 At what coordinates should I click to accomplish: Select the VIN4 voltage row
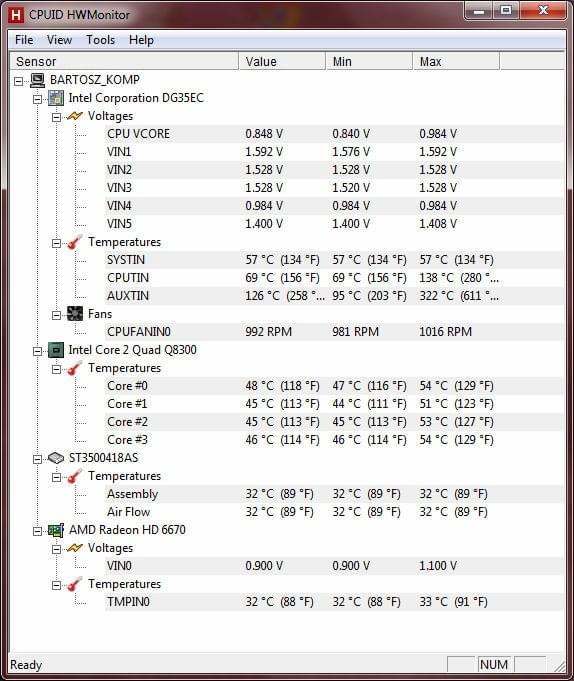tap(334, 206)
